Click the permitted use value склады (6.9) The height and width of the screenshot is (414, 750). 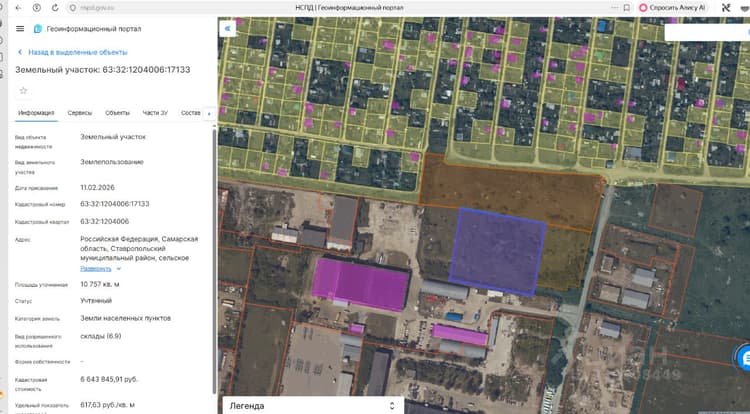pos(100,336)
